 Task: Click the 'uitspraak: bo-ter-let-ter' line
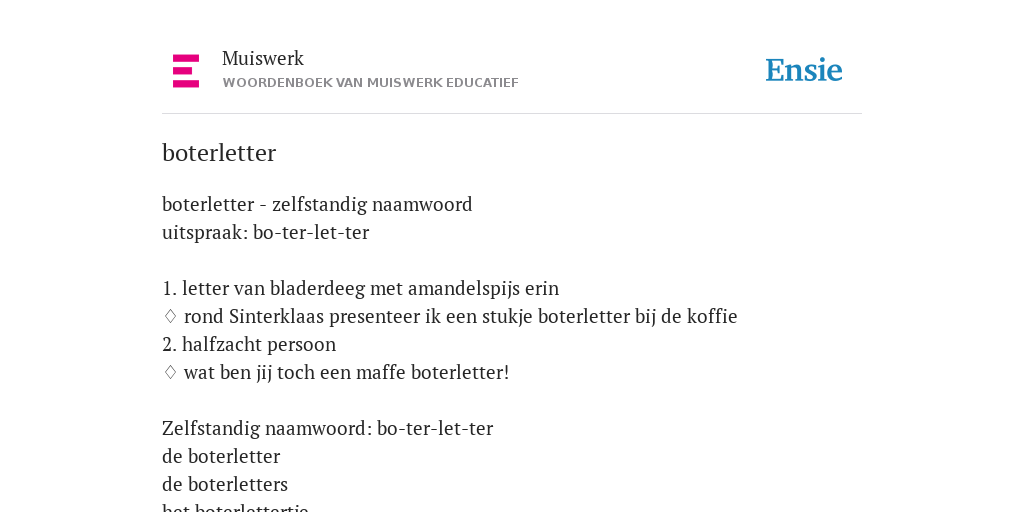(265, 232)
